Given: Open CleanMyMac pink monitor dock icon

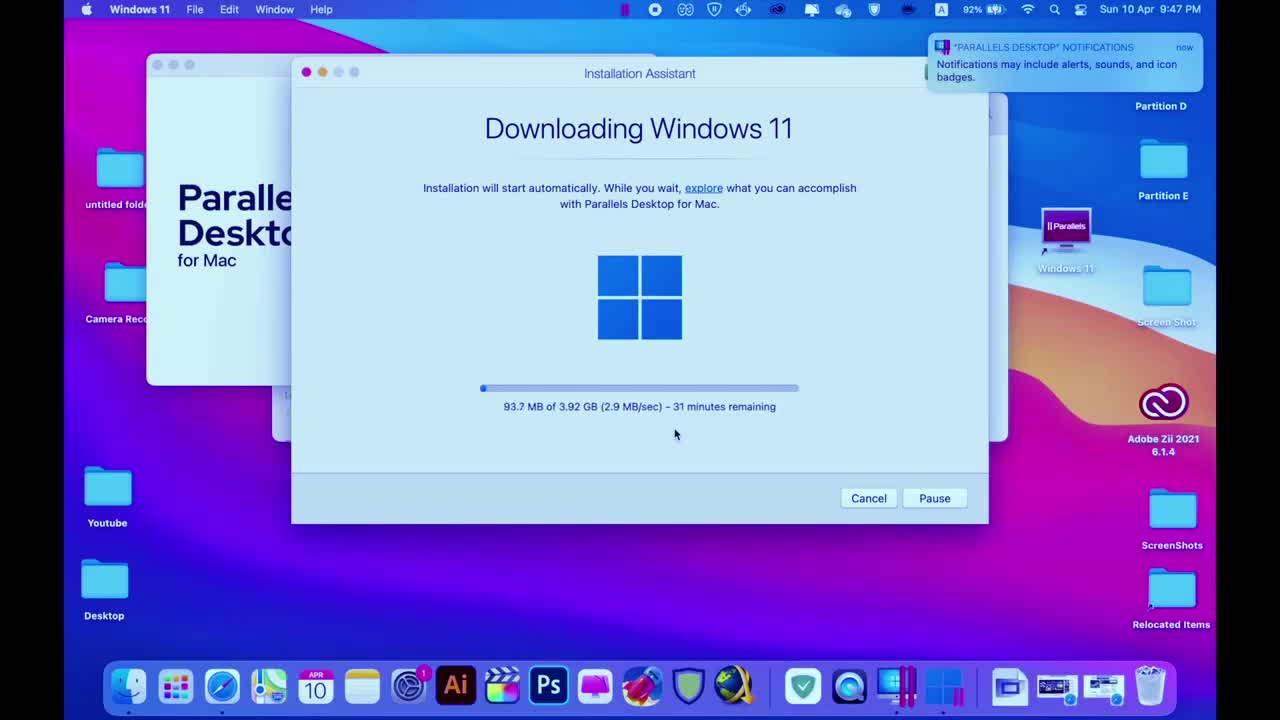Looking at the screenshot, I should pos(595,686).
